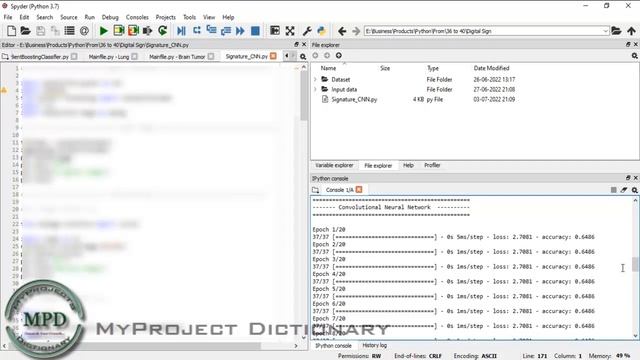640x360 pixels.
Task: Step to the next line debug icon
Action: [196, 31]
